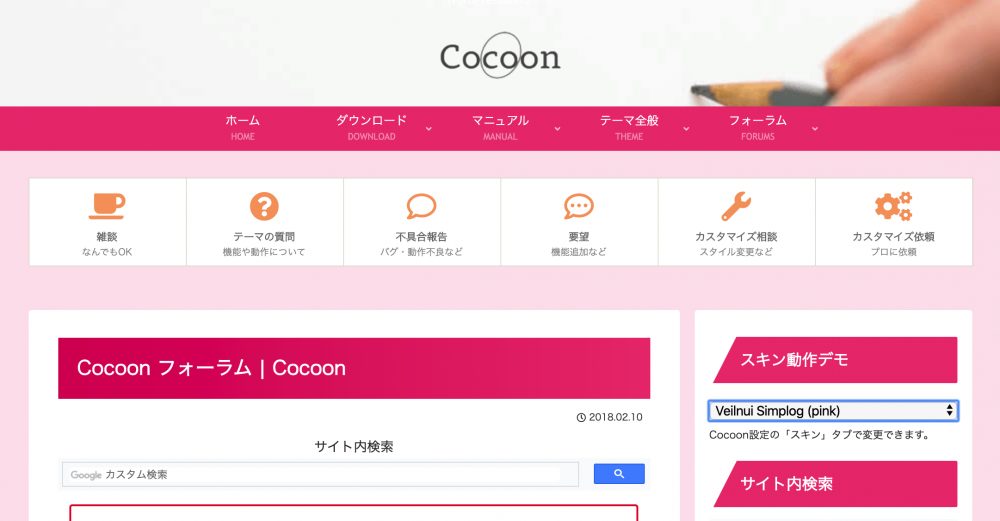Screen dimensions: 1000x521
Task: Click the wrench カスタマイズ相談 icon
Action: tap(736, 207)
